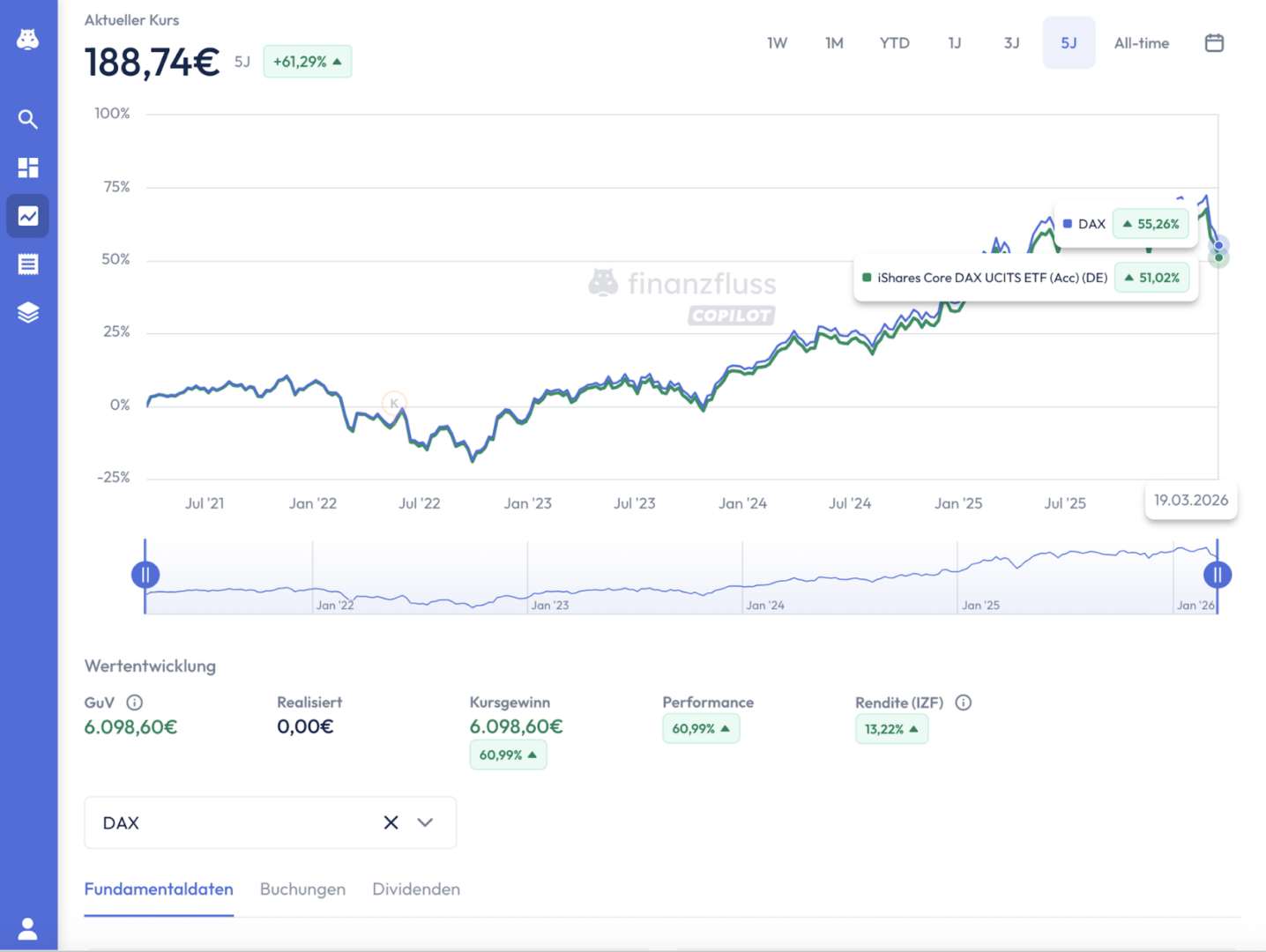This screenshot has width=1266, height=952.
Task: Switch to the Buchungen tab
Action: 302,889
